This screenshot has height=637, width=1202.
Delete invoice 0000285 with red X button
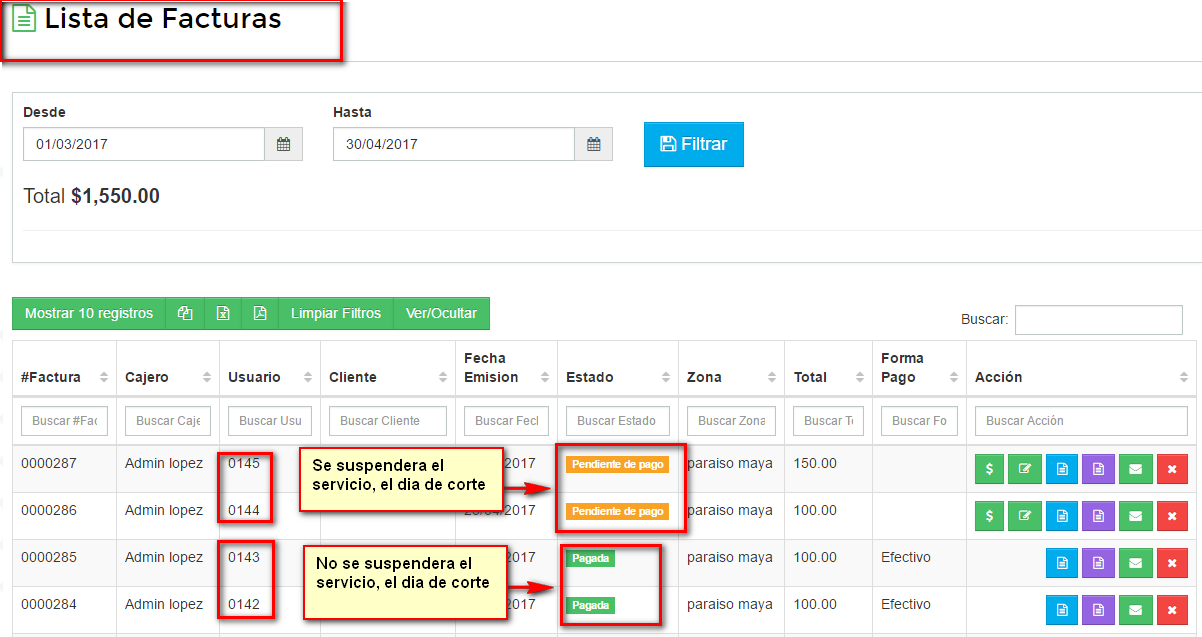1171,563
